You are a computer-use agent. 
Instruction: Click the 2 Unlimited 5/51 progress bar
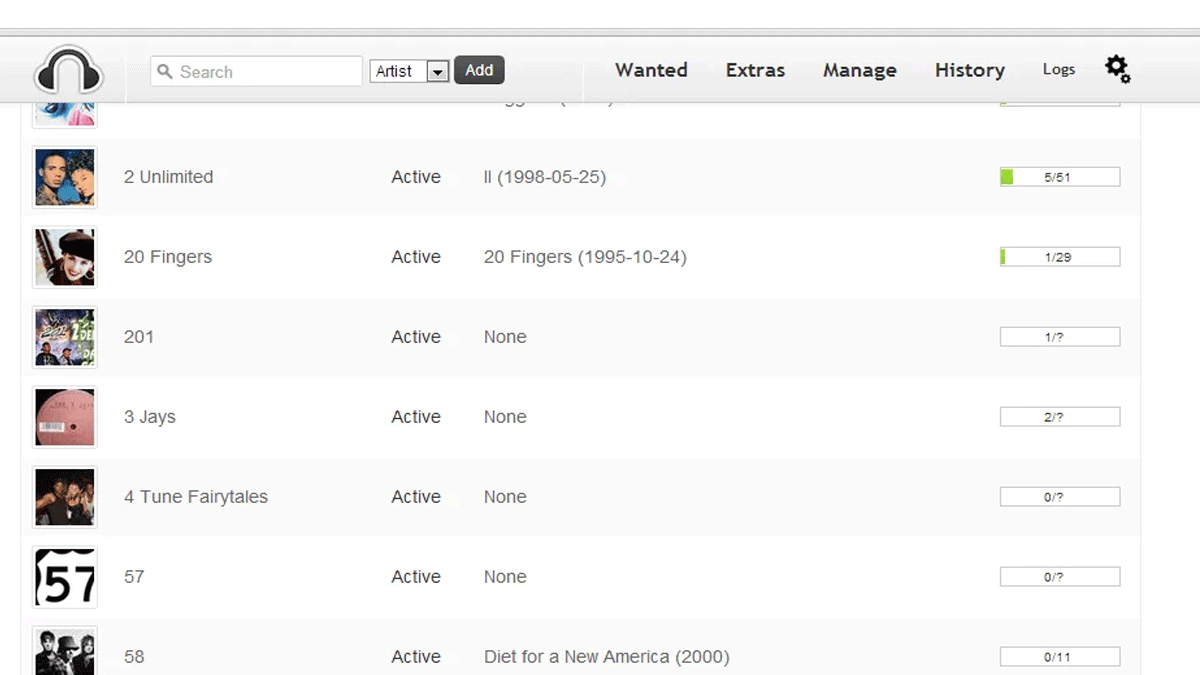[x=1059, y=177]
